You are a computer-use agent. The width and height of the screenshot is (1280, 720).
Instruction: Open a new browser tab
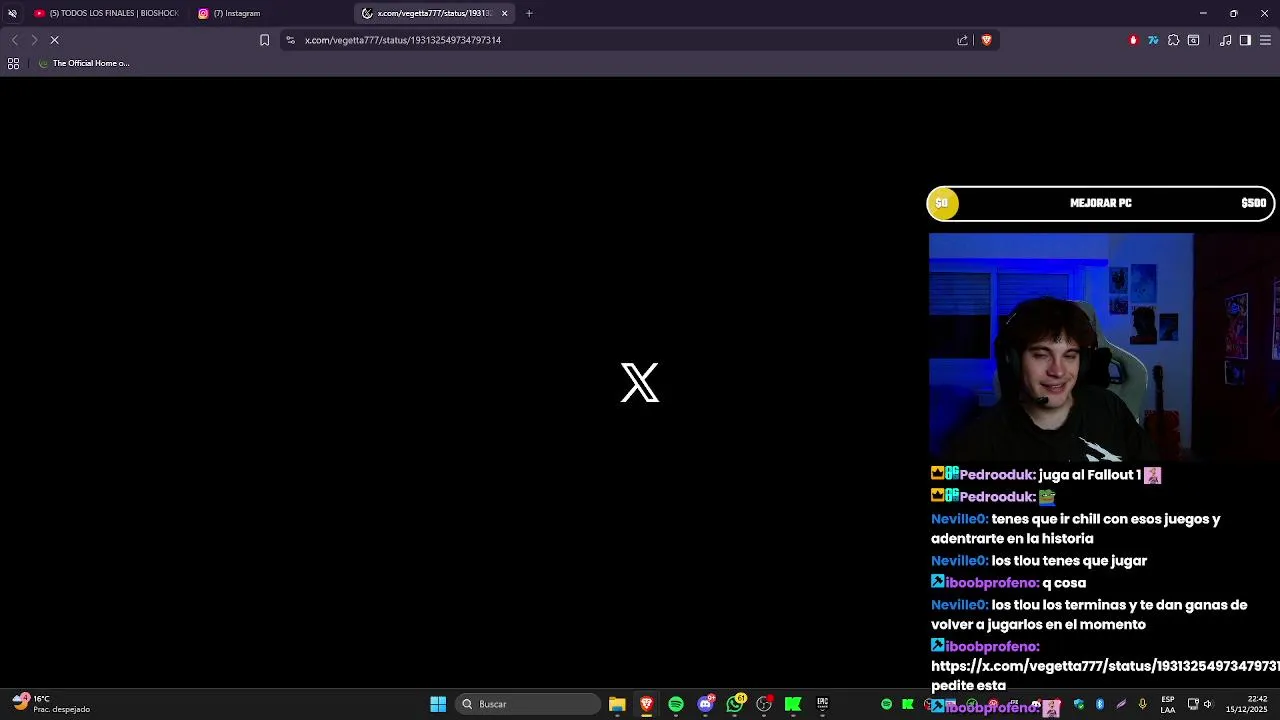pyautogui.click(x=529, y=13)
